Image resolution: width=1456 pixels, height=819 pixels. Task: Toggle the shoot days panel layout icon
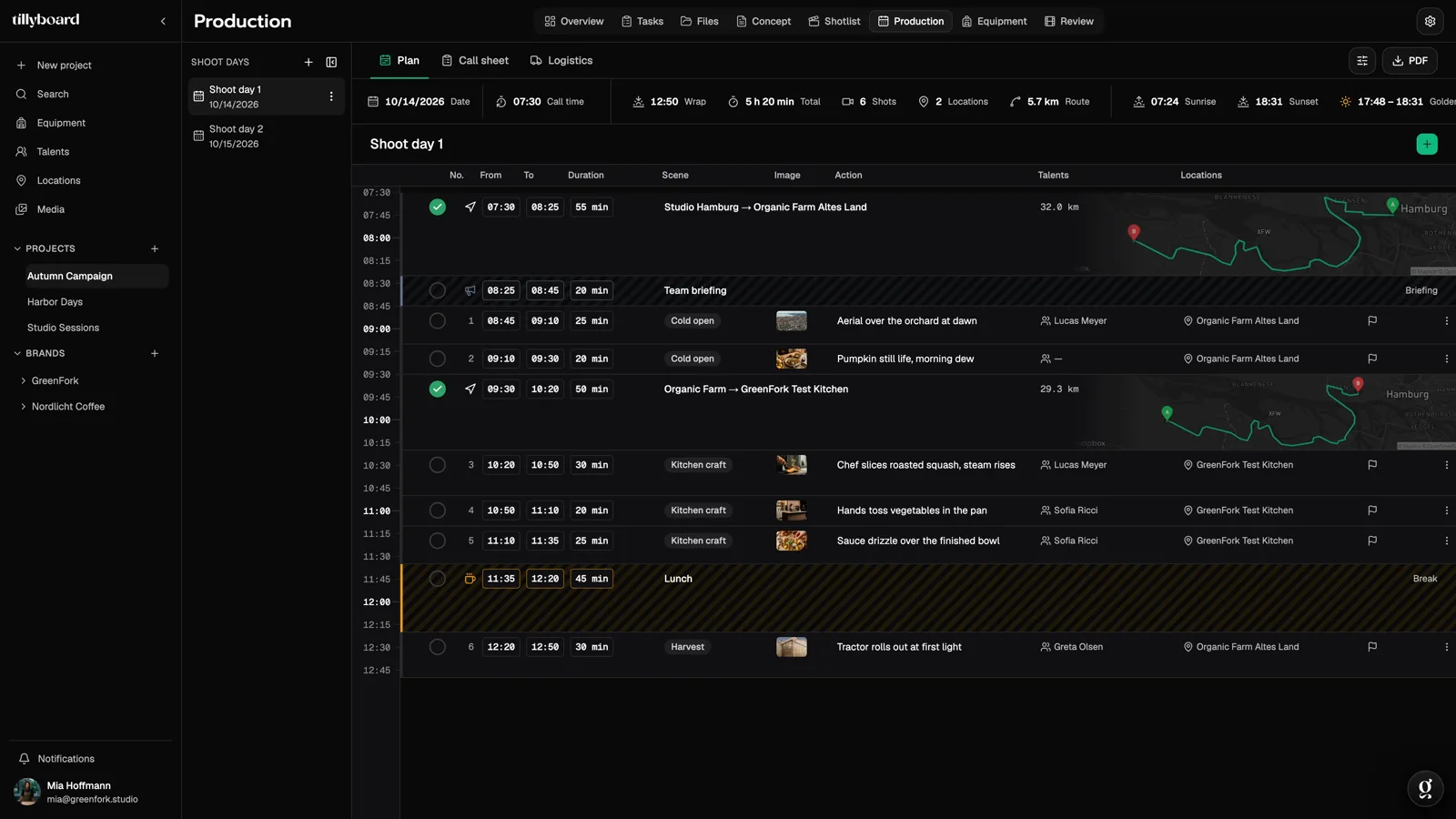pos(331,62)
